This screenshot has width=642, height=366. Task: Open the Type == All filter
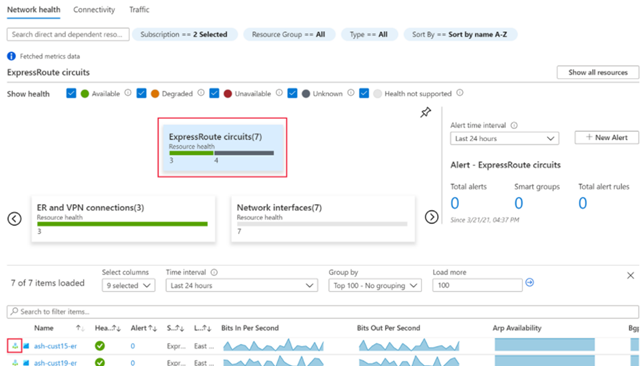[x=368, y=34]
